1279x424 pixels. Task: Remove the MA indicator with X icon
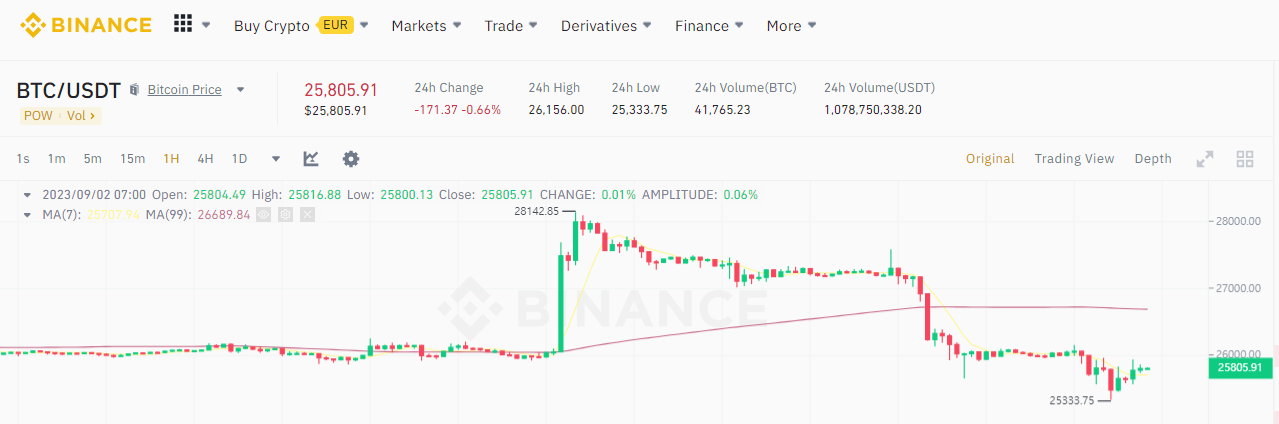[307, 214]
